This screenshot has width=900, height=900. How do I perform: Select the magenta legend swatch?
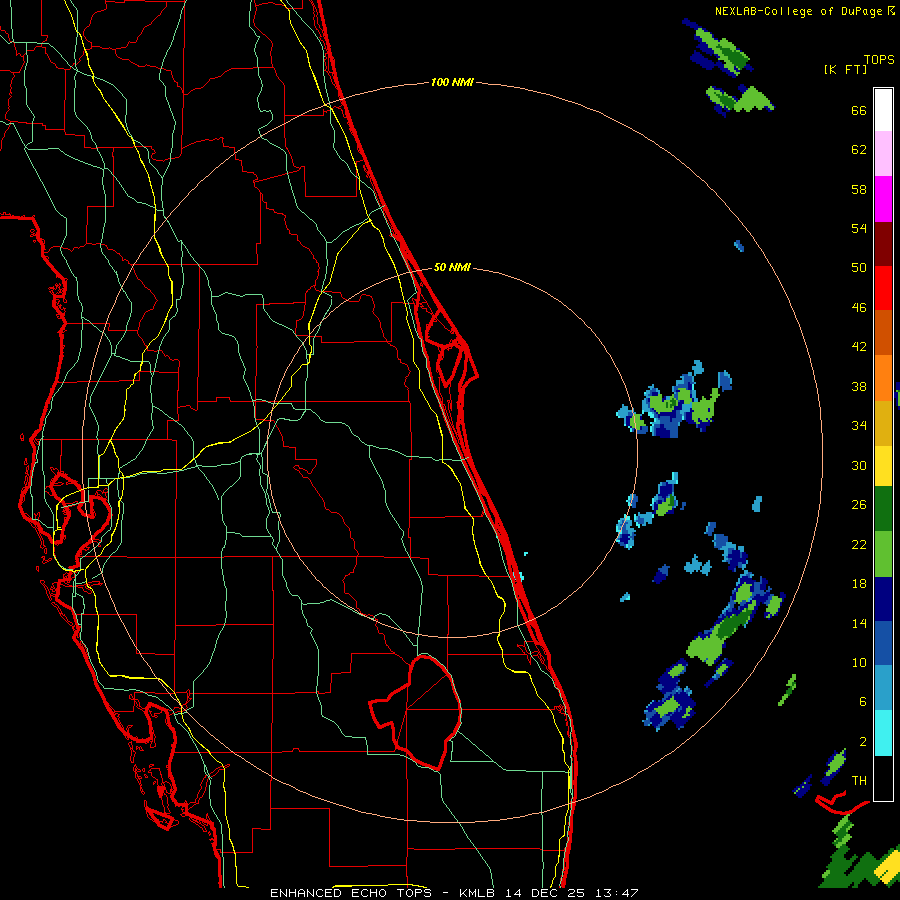tap(883, 199)
